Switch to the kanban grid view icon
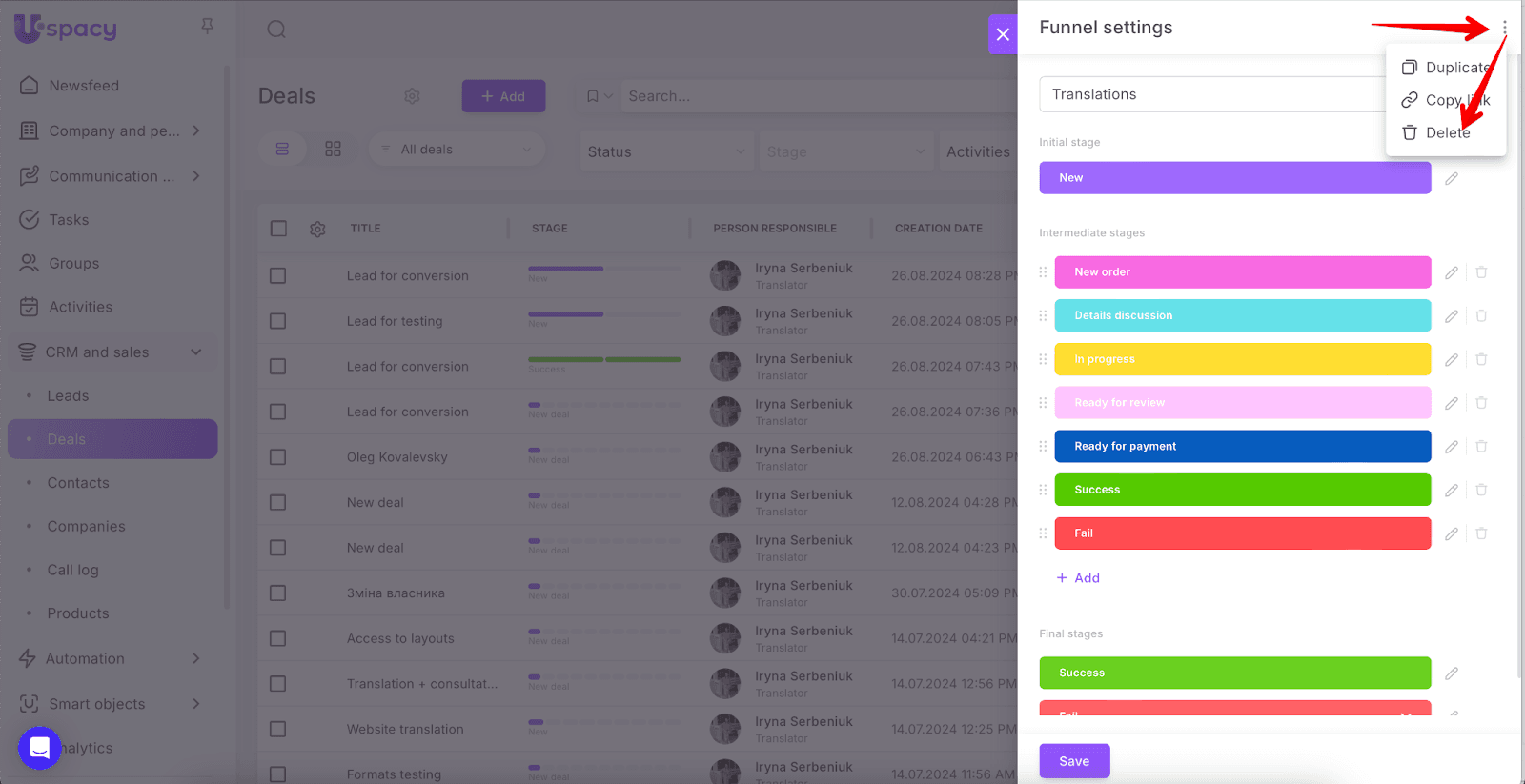 tap(333, 150)
